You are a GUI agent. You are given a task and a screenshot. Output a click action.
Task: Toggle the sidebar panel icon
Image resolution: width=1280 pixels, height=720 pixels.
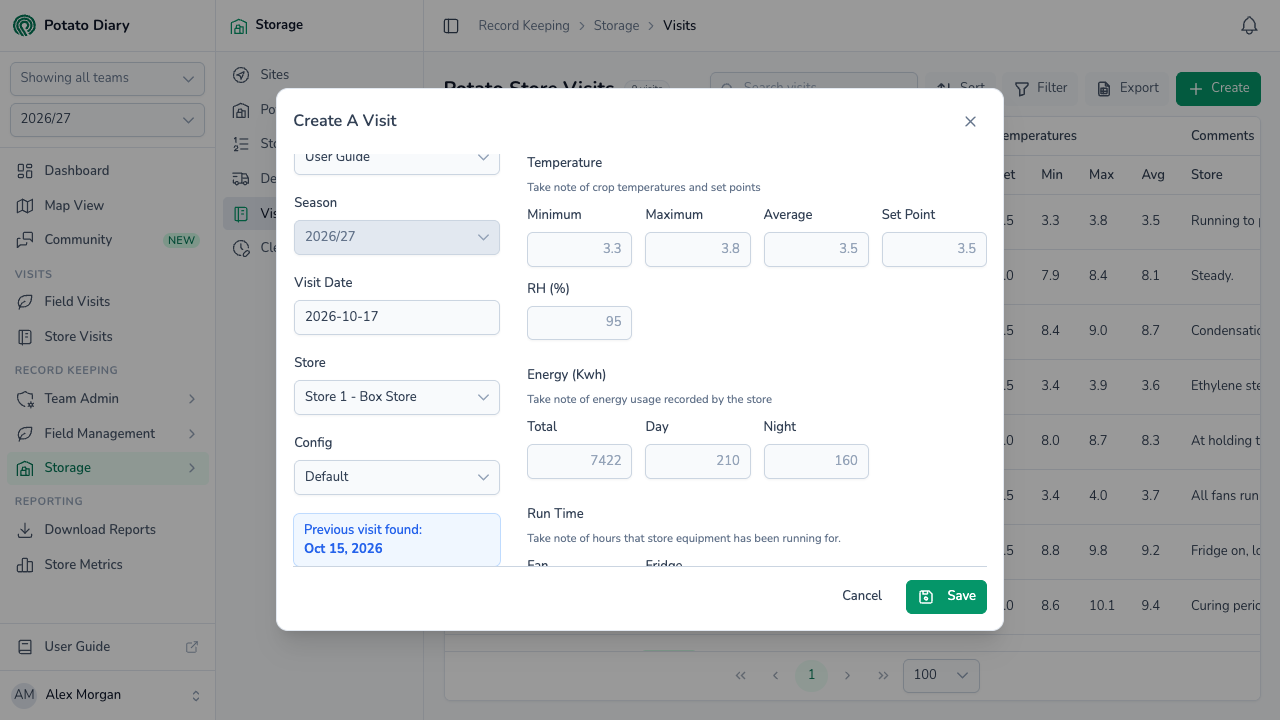tap(451, 26)
